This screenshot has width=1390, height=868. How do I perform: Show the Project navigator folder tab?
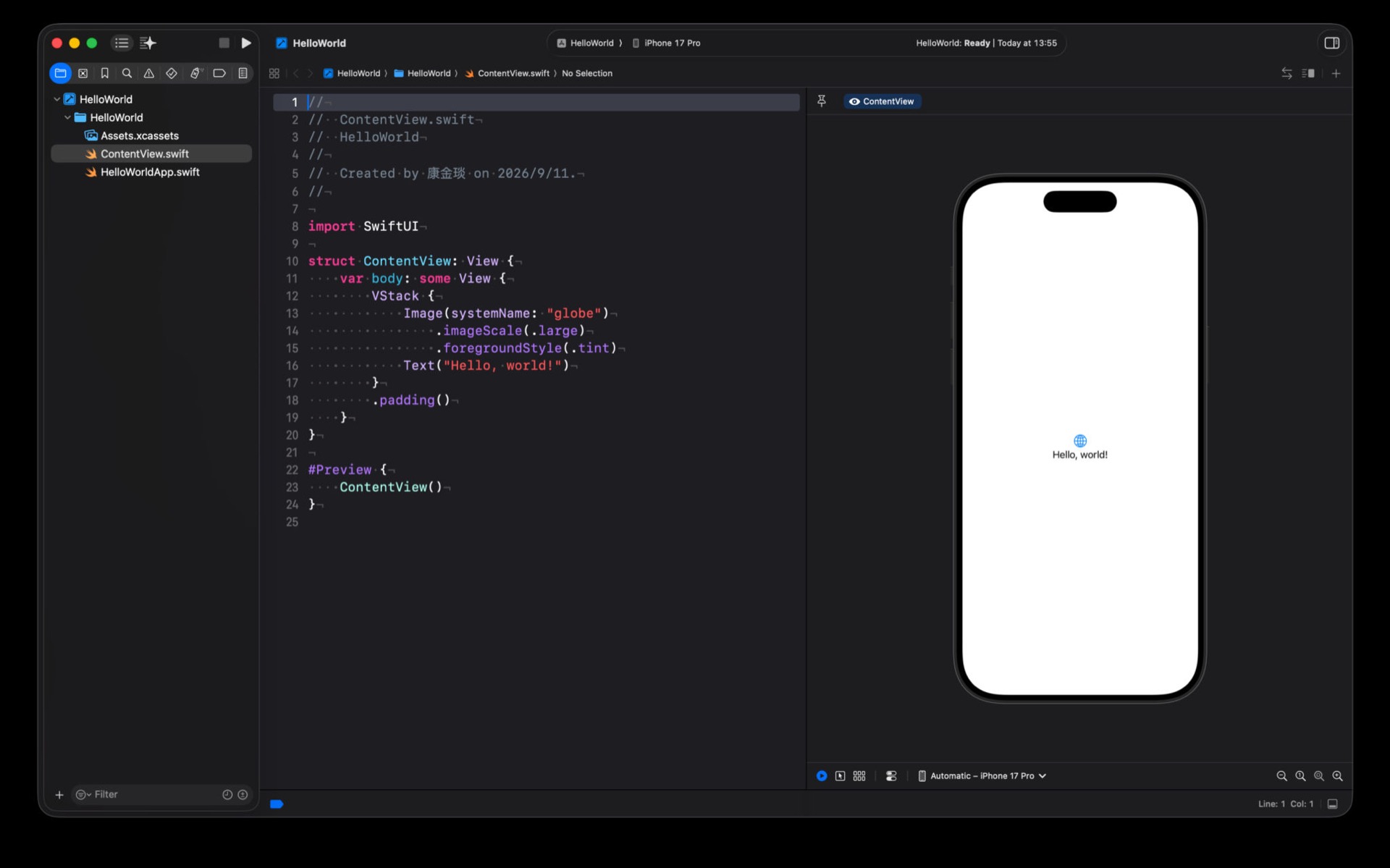[x=61, y=73]
